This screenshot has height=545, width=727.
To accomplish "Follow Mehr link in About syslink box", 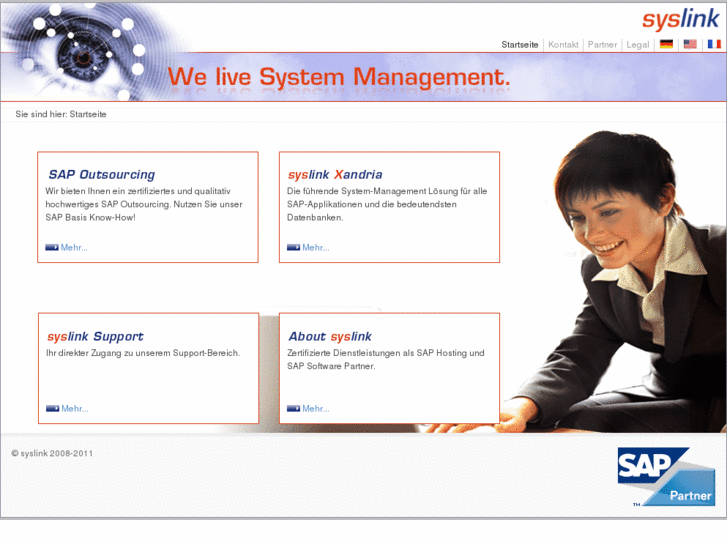I will click(316, 409).
